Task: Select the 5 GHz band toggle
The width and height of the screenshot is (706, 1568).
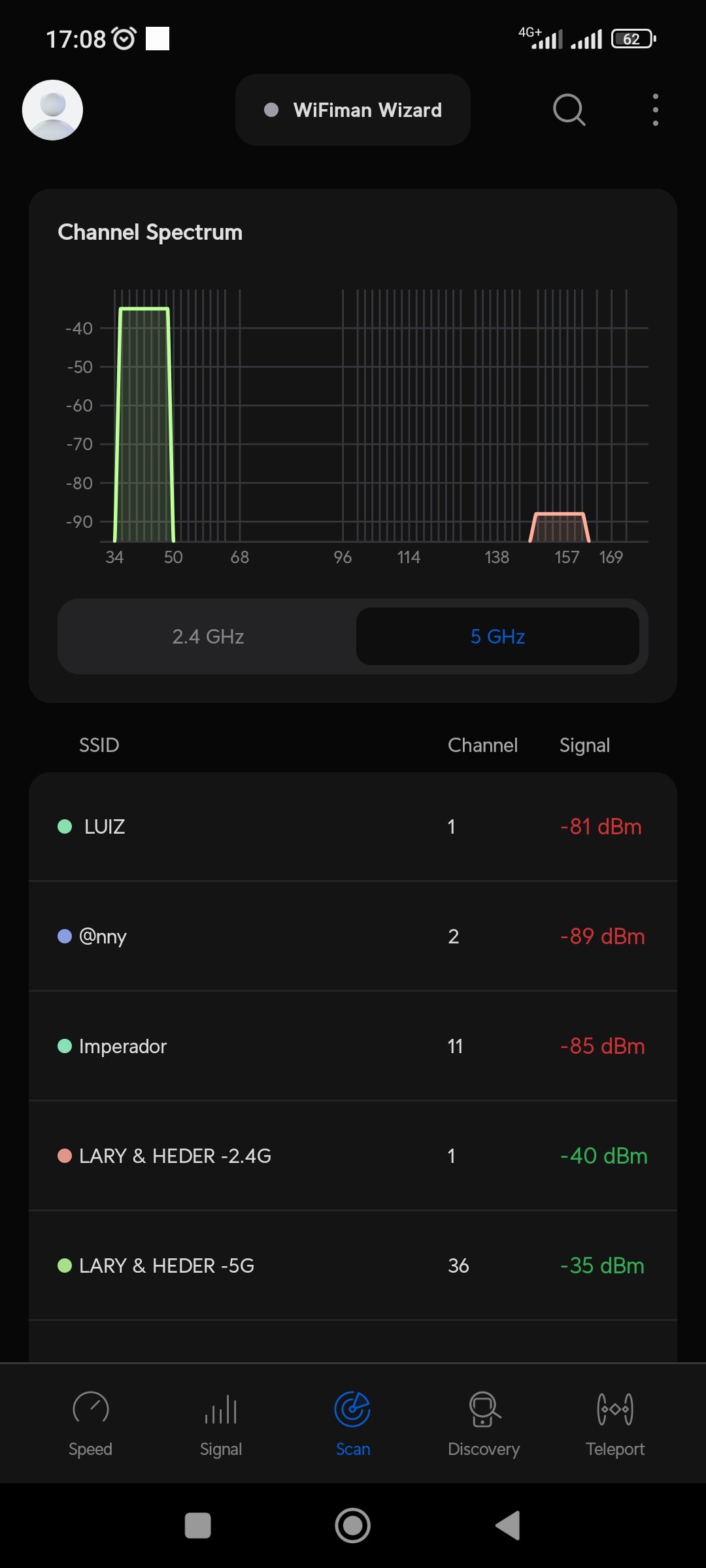Action: click(497, 636)
